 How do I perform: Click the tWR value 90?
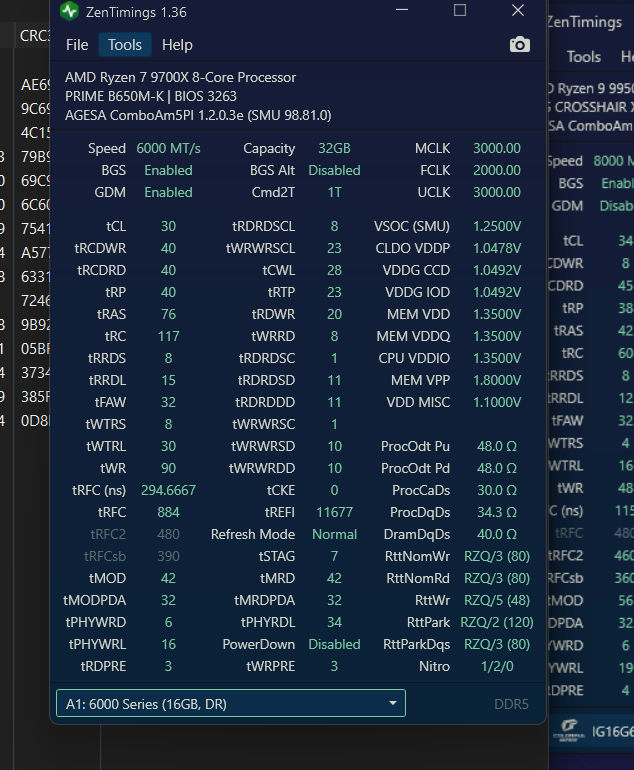tap(168, 468)
